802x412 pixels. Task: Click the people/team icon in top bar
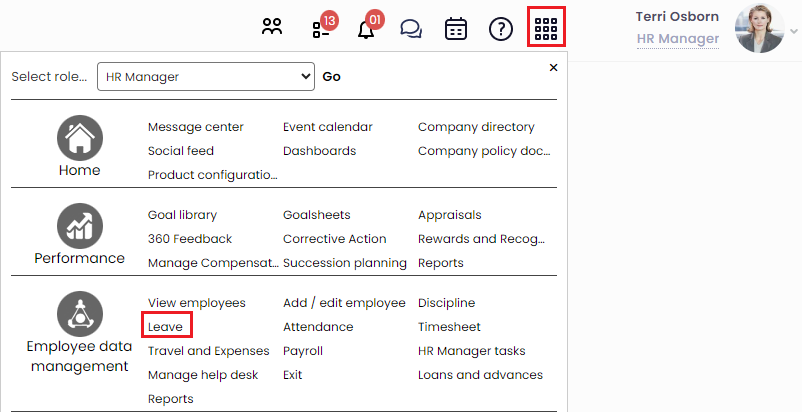point(272,28)
